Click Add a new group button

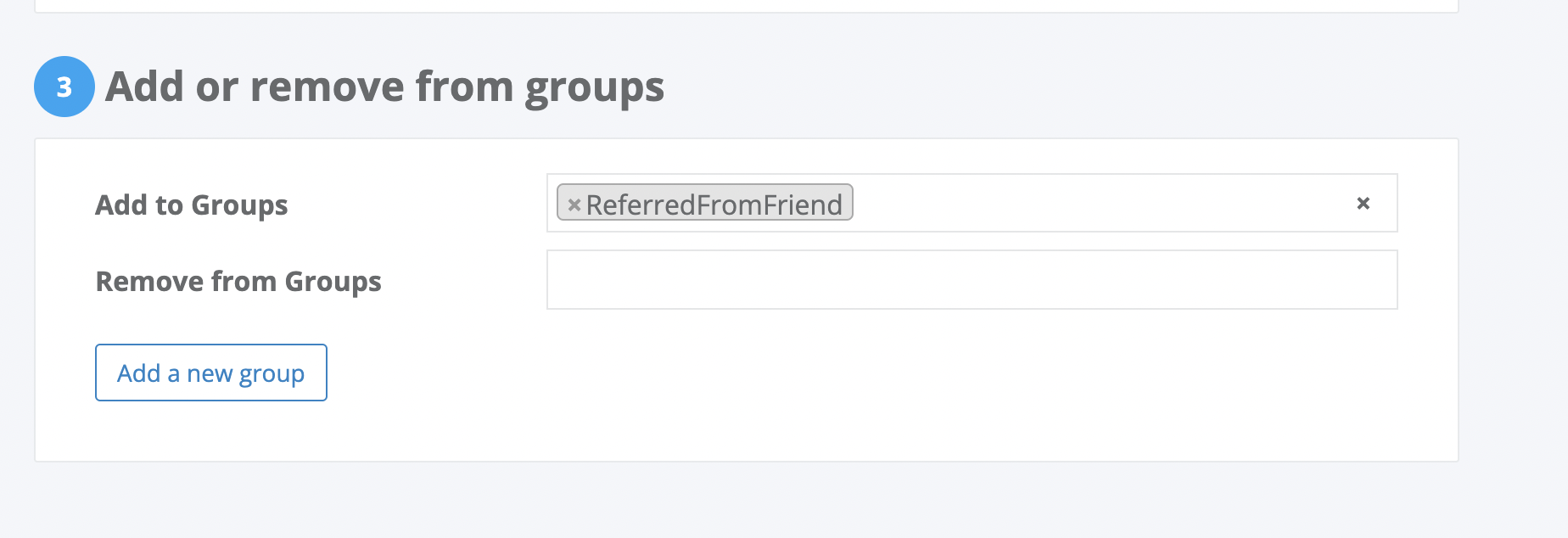coord(211,373)
